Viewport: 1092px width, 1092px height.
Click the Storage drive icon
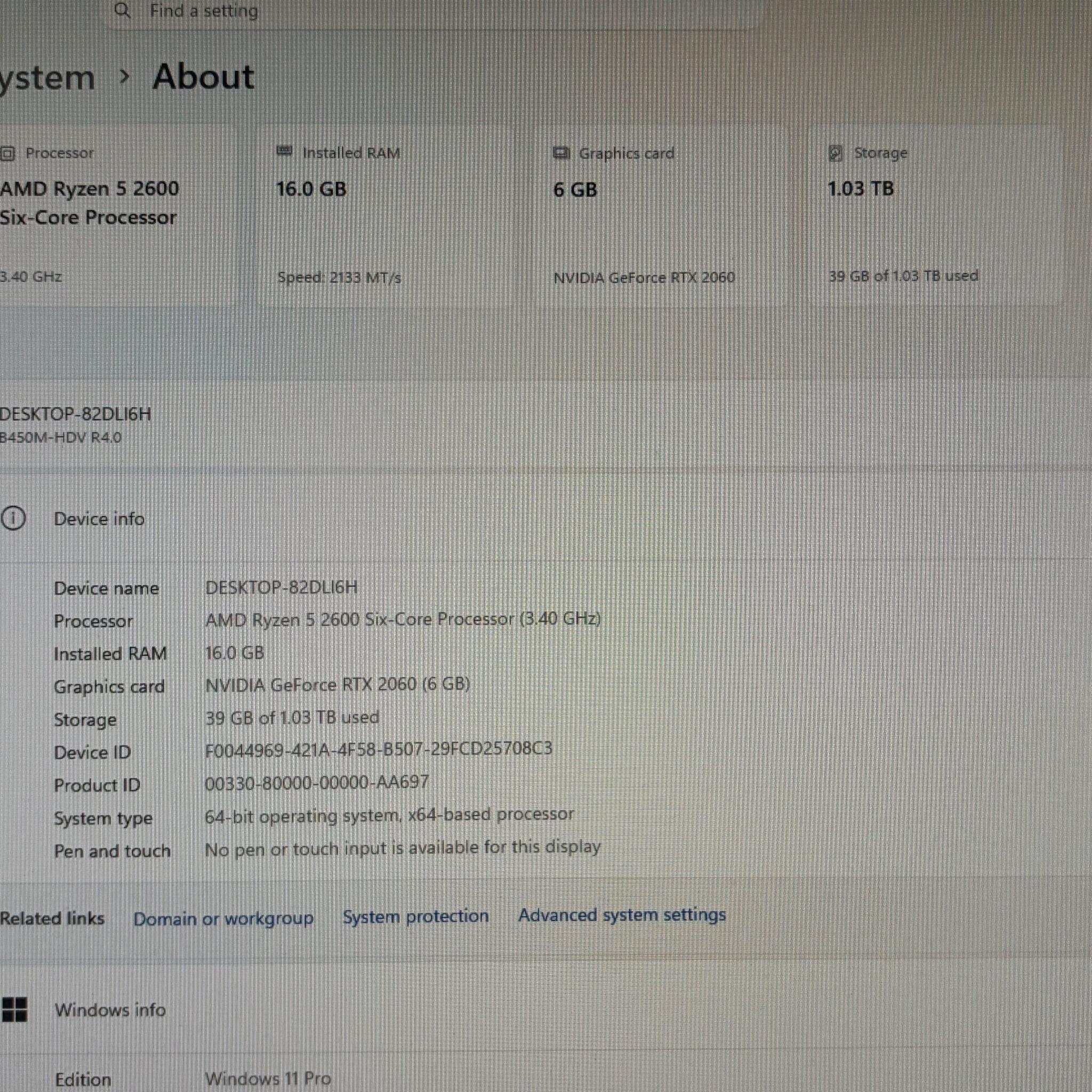(836, 152)
